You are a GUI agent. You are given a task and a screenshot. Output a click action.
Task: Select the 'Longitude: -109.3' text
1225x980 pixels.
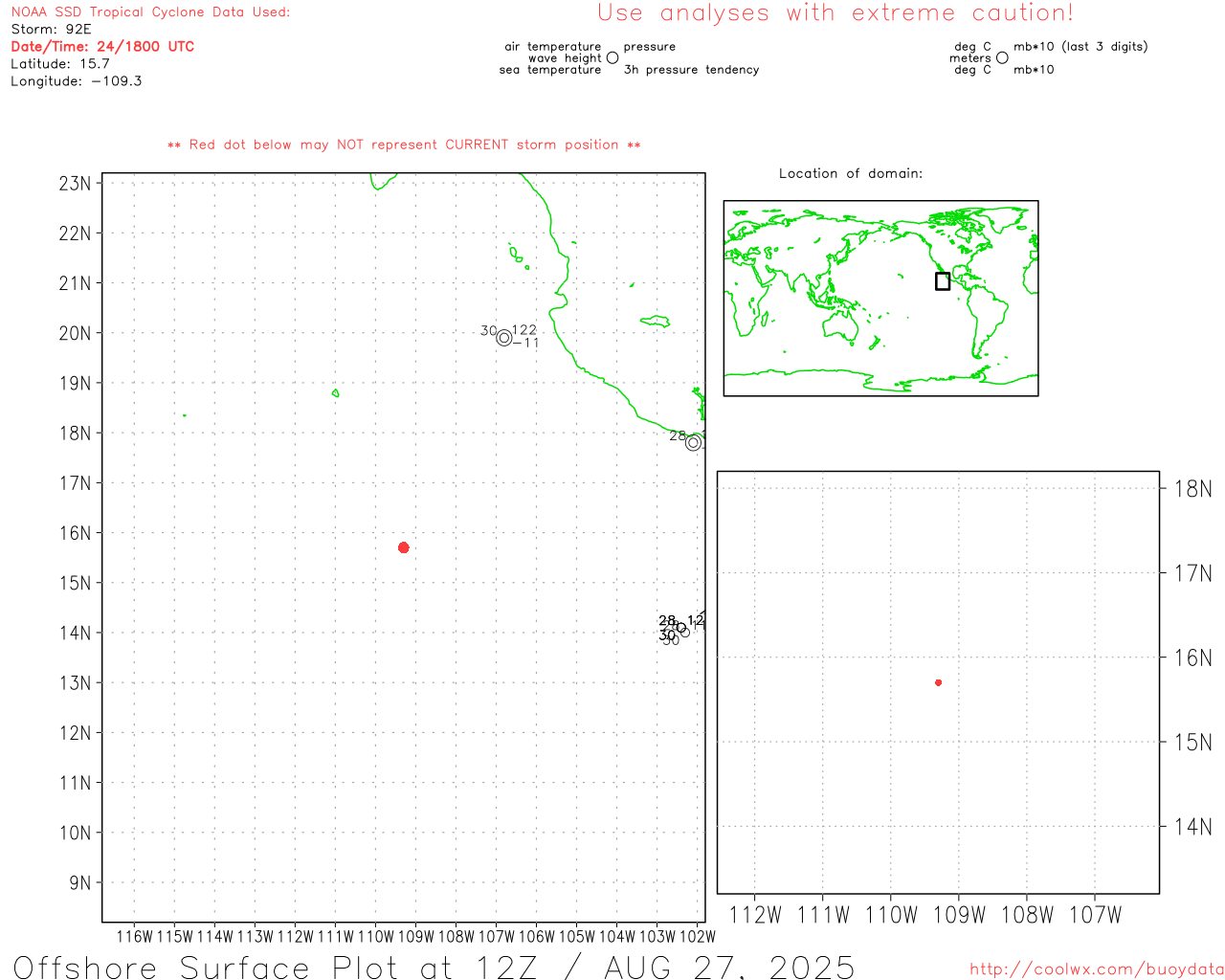coord(77,81)
